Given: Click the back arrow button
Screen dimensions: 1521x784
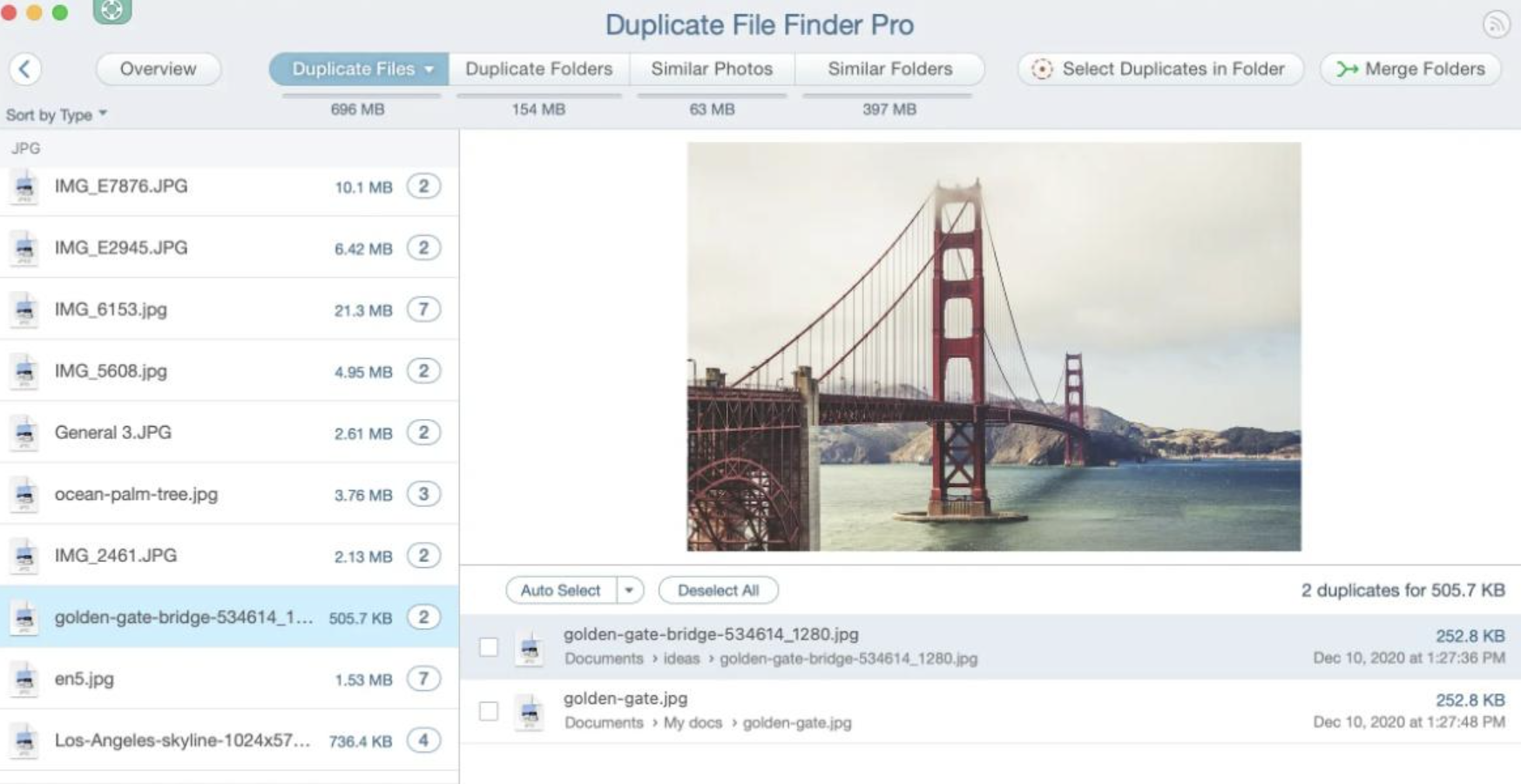Looking at the screenshot, I should click(x=25, y=69).
